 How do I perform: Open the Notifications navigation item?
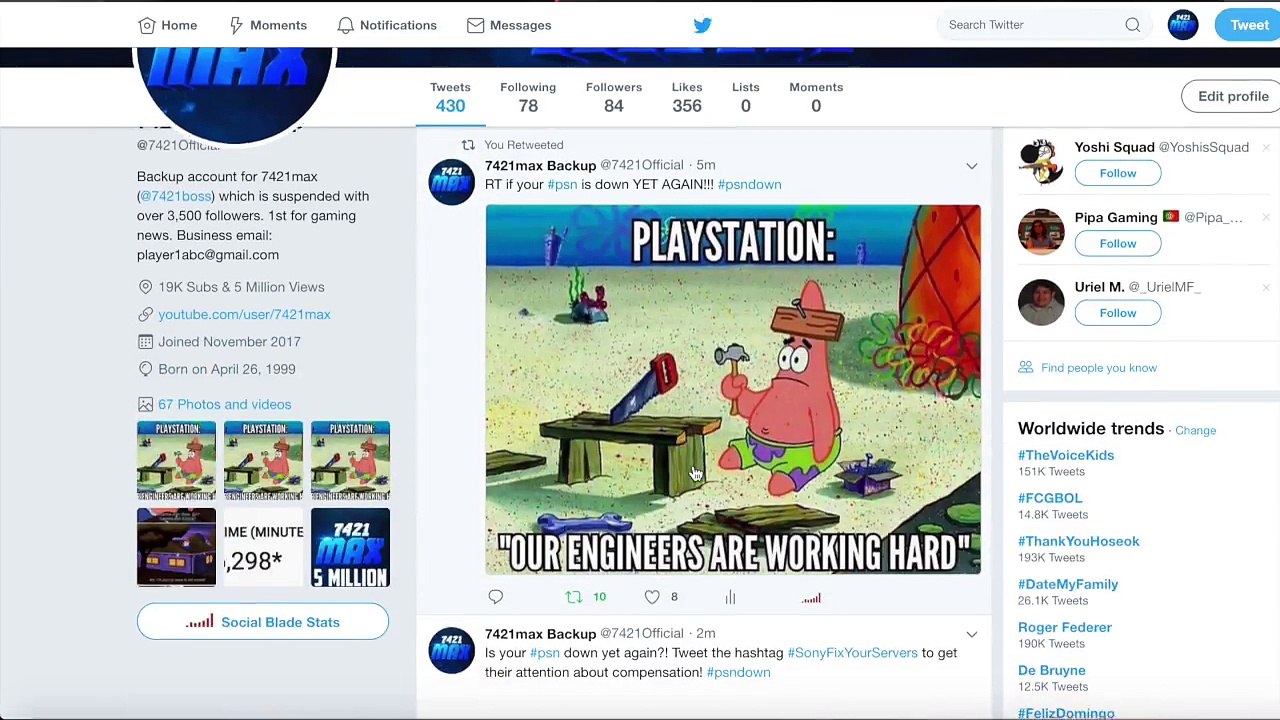coord(387,25)
